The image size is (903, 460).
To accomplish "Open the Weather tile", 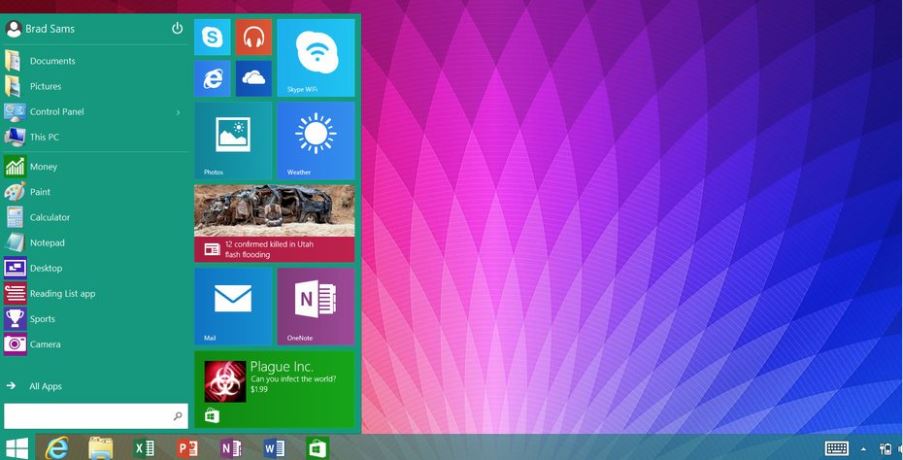I will click(316, 140).
